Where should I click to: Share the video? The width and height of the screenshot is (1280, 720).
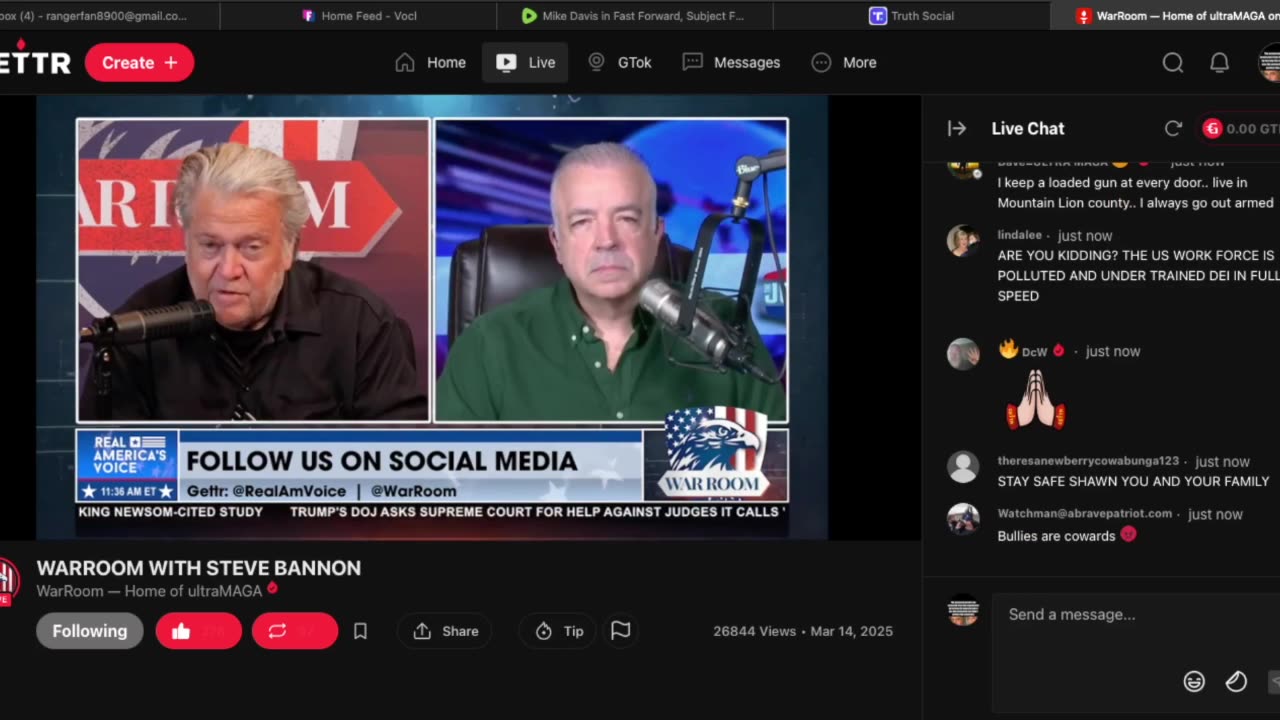pos(445,631)
